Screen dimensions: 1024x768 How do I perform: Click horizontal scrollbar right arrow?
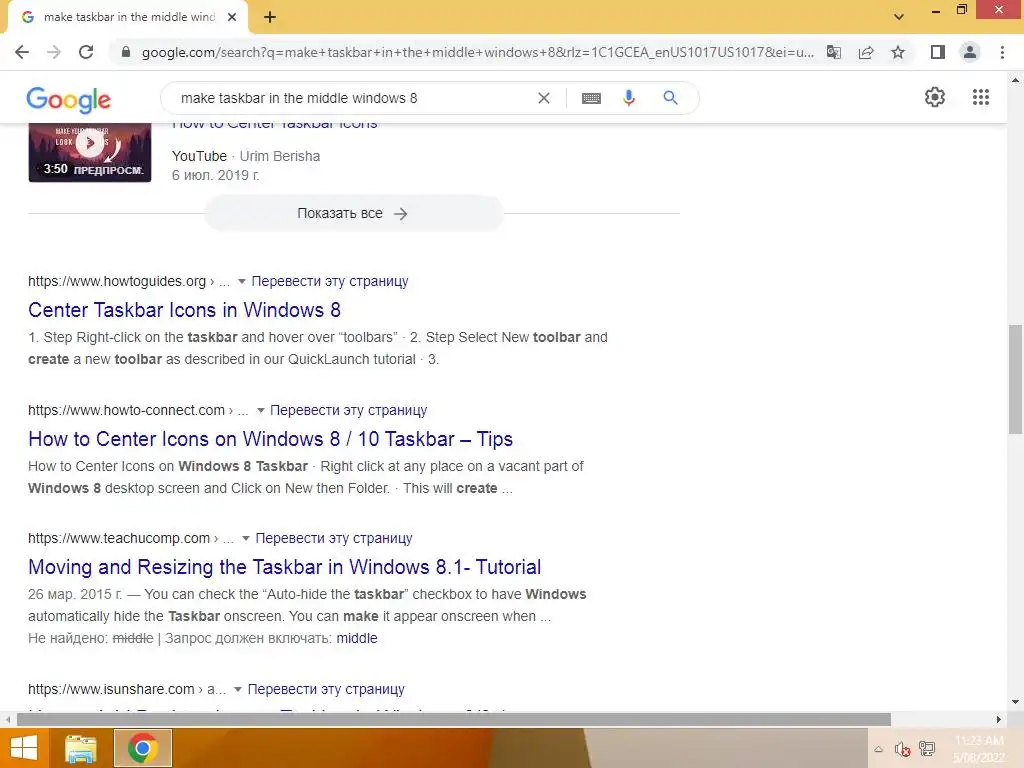(999, 719)
